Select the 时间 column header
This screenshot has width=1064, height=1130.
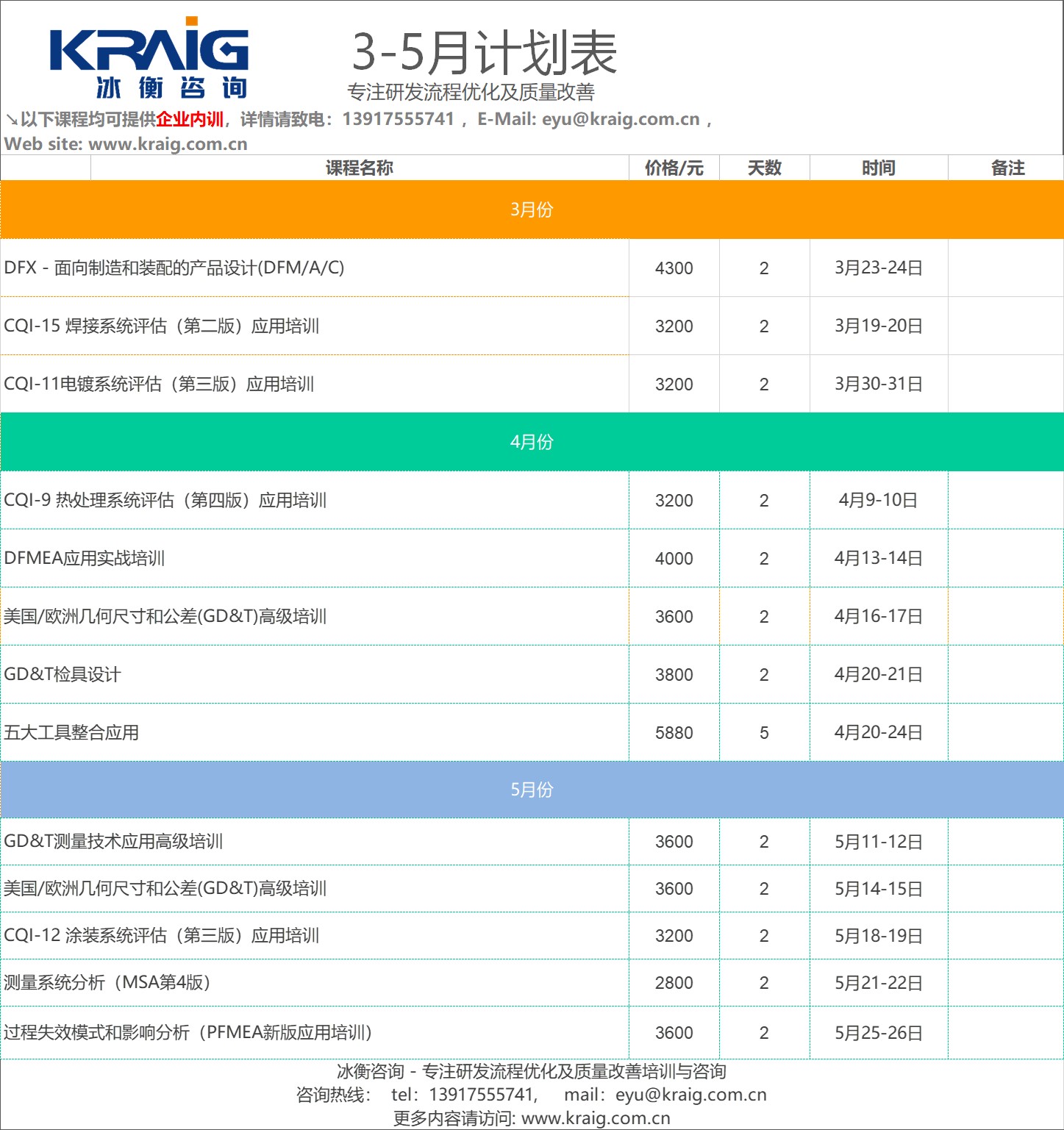(879, 168)
